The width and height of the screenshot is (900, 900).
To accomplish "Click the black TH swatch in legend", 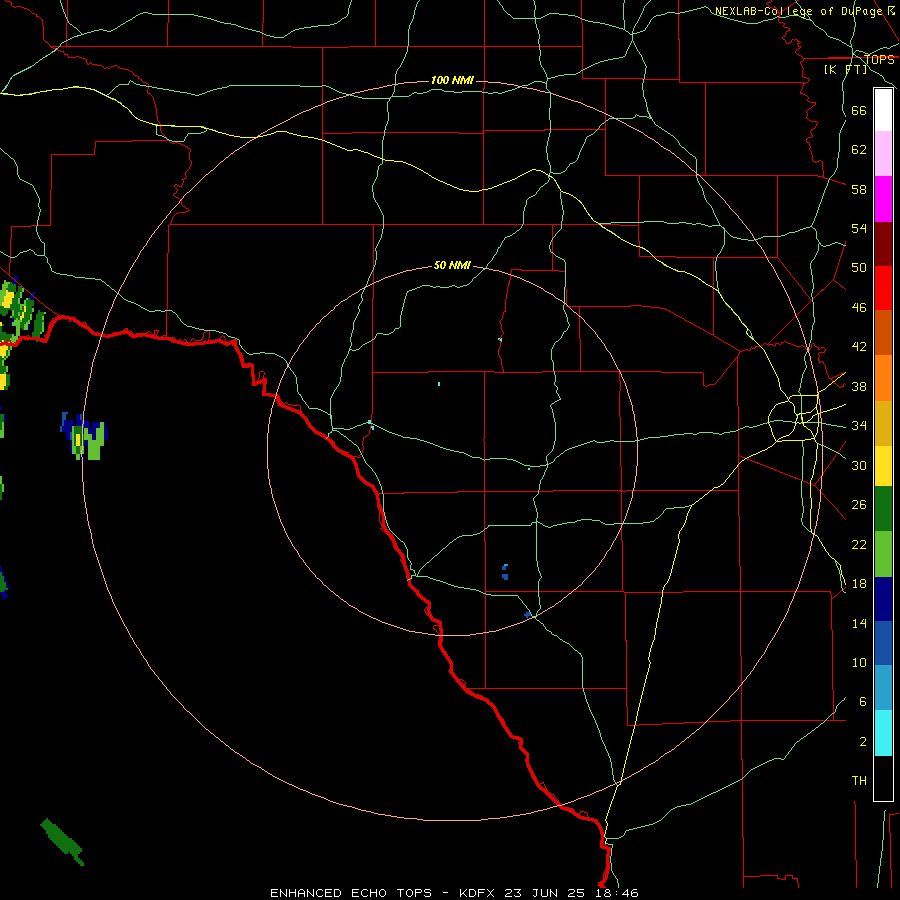I will coord(883,778).
